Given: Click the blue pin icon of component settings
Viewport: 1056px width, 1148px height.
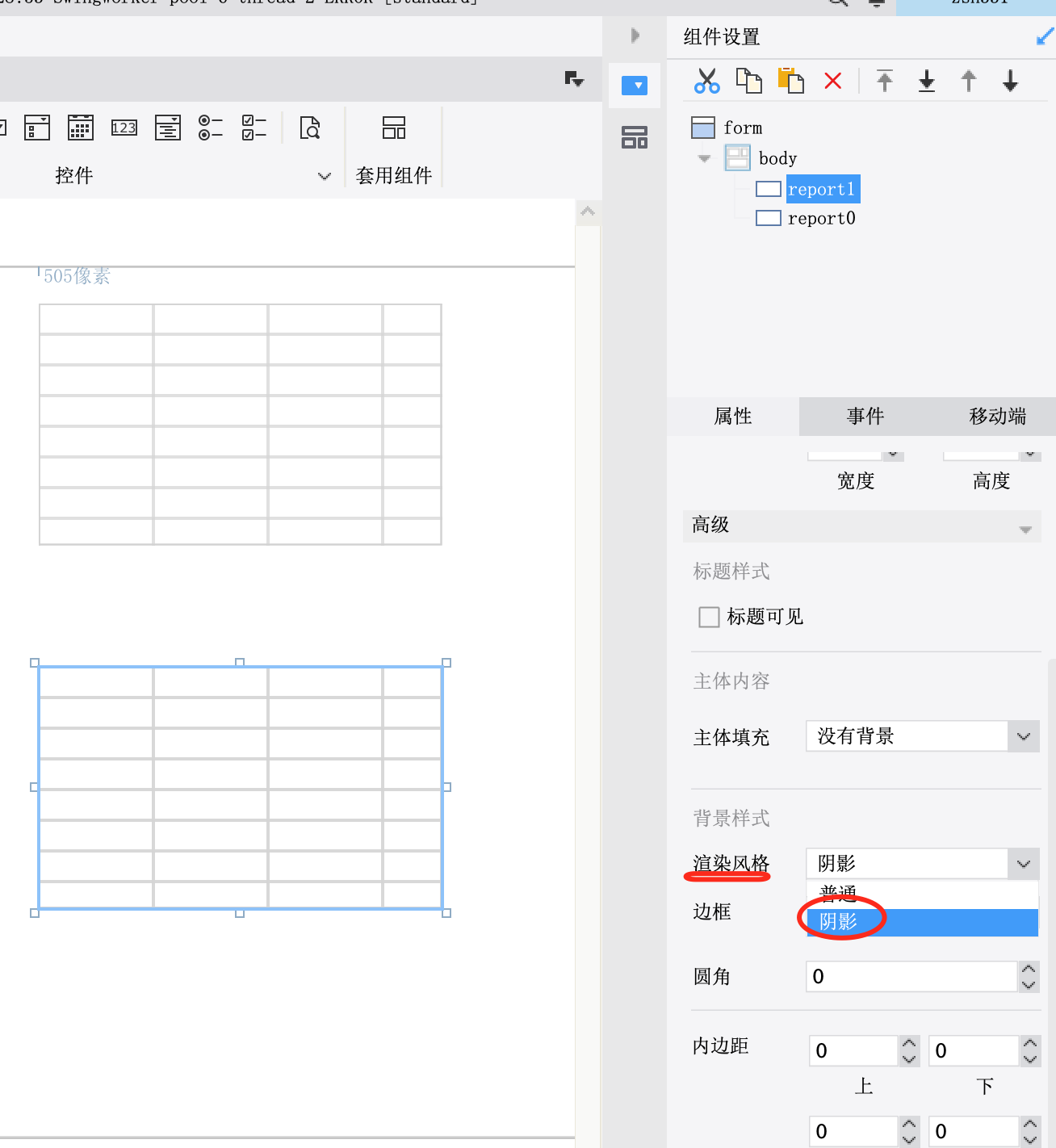Looking at the screenshot, I should click(x=1046, y=36).
